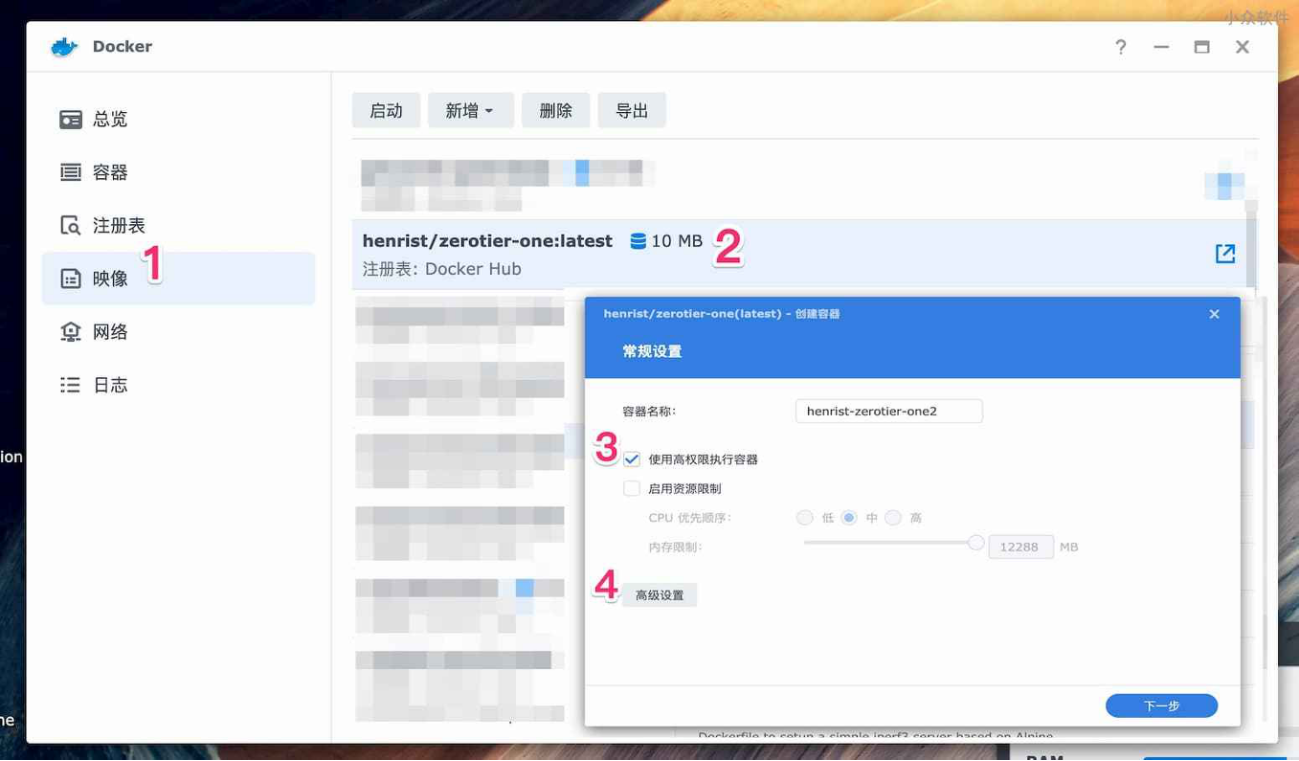The image size is (1299, 761).
Task: Click the 日志 list icon in sidebar
Action: [x=70, y=384]
